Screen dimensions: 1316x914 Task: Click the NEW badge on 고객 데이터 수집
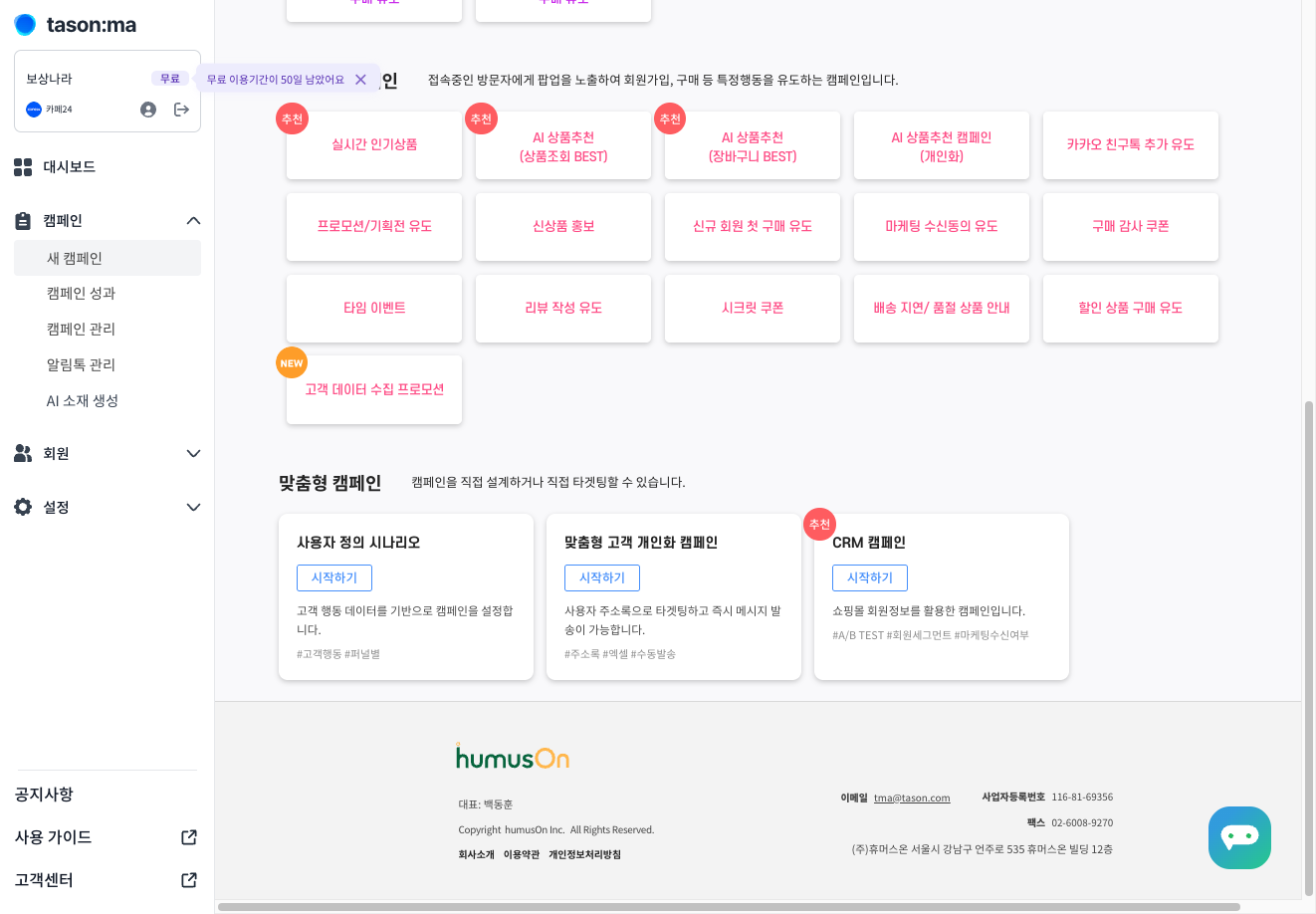(292, 363)
